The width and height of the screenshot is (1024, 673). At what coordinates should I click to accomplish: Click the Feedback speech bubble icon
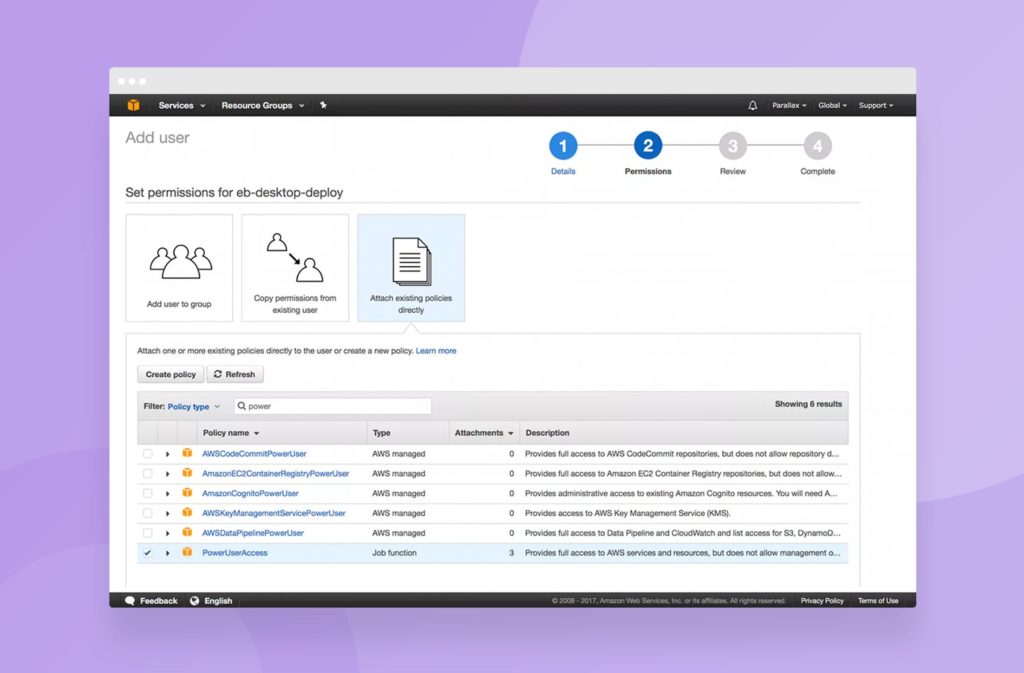(x=130, y=601)
